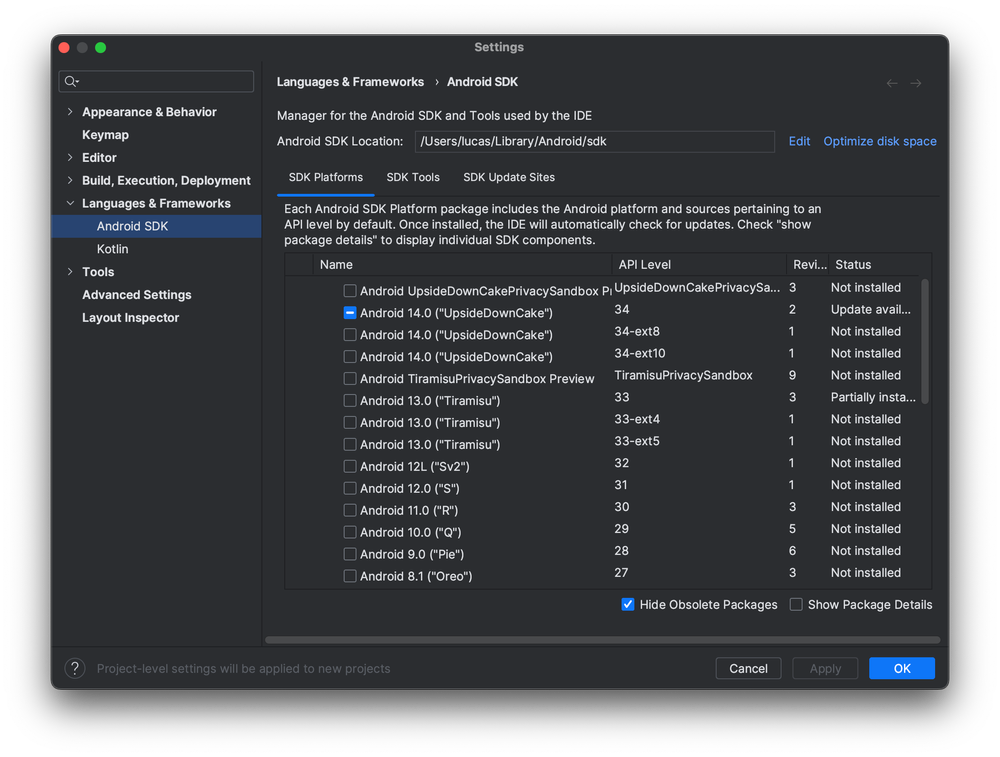Screen dimensions: 1000x757
Task: Open the SDK Update Sites tab
Action: tap(508, 177)
